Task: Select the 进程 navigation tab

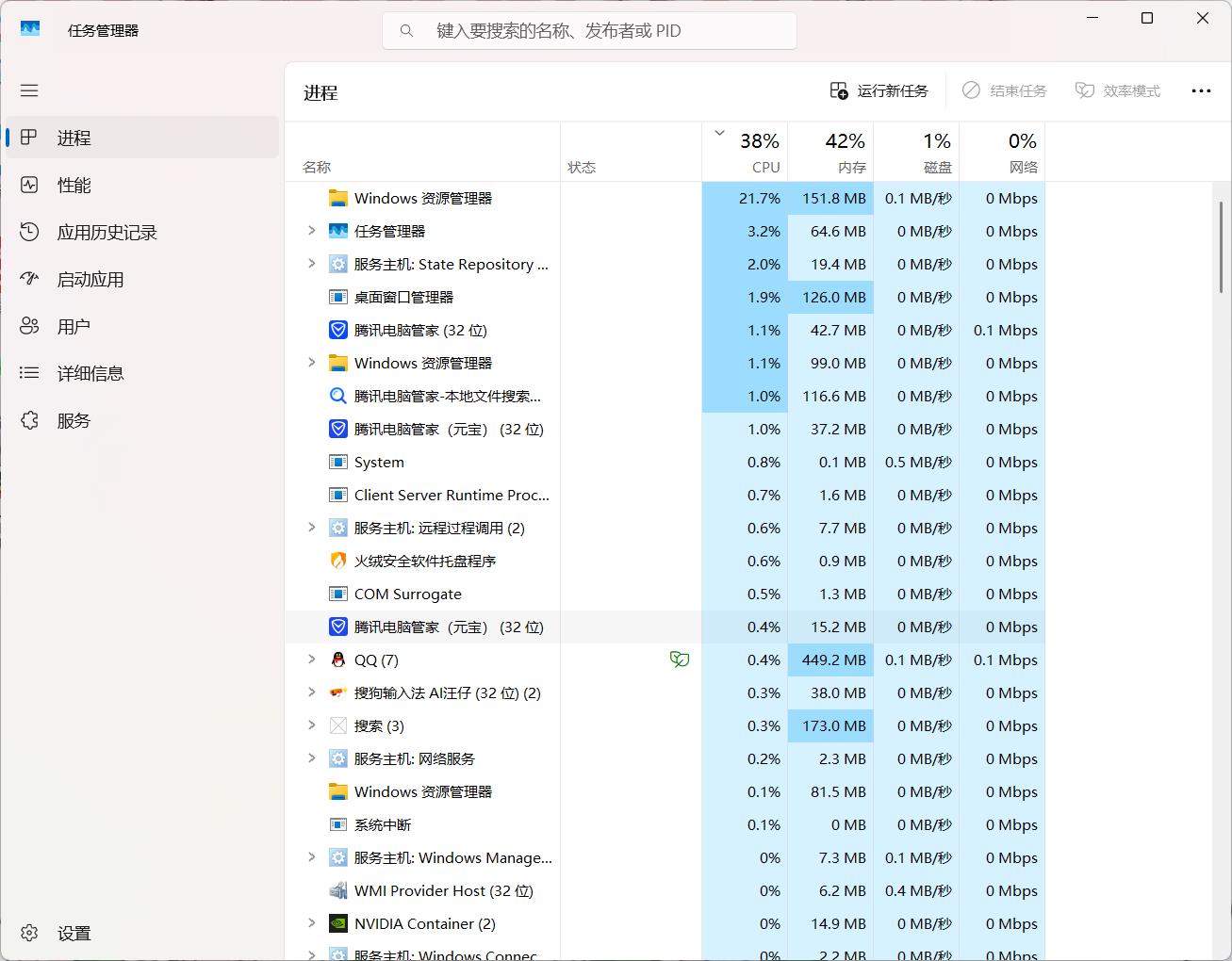Action: coord(142,138)
